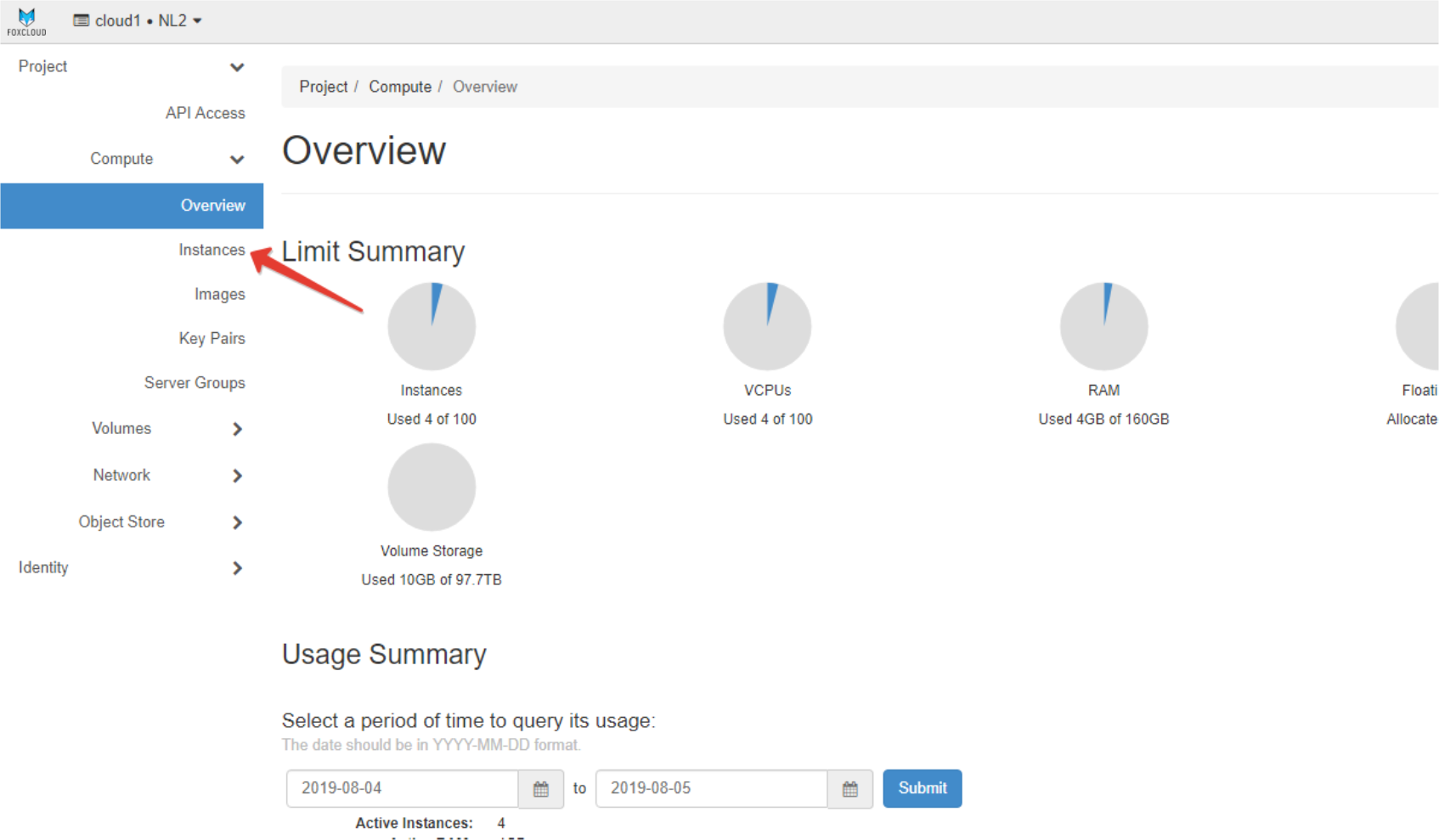The width and height of the screenshot is (1439, 840).
Task: Click the start date field 2019-08-04
Action: [x=401, y=789]
